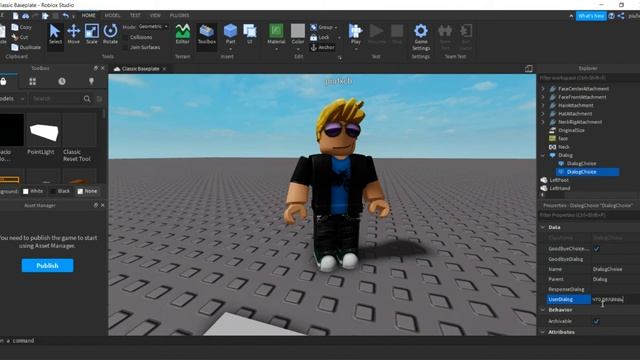Open the Toolbox from ribbon
640x360 pixels.
207,34
